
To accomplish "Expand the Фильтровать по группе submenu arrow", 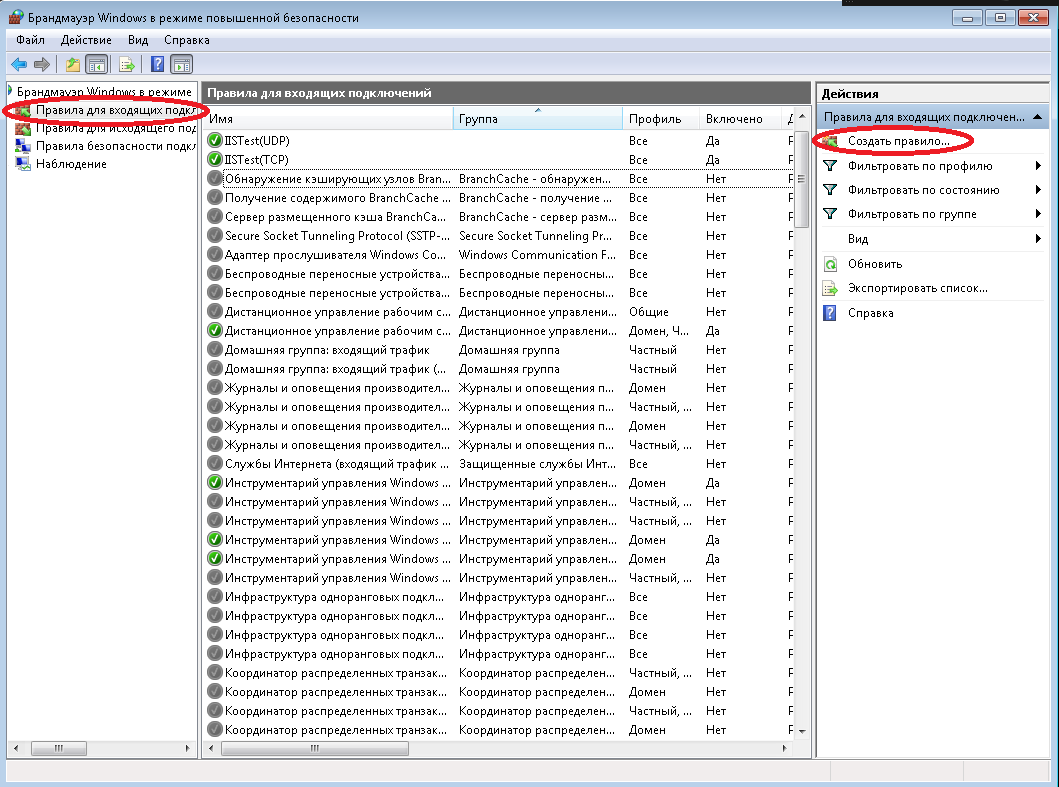I will click(x=1038, y=214).
